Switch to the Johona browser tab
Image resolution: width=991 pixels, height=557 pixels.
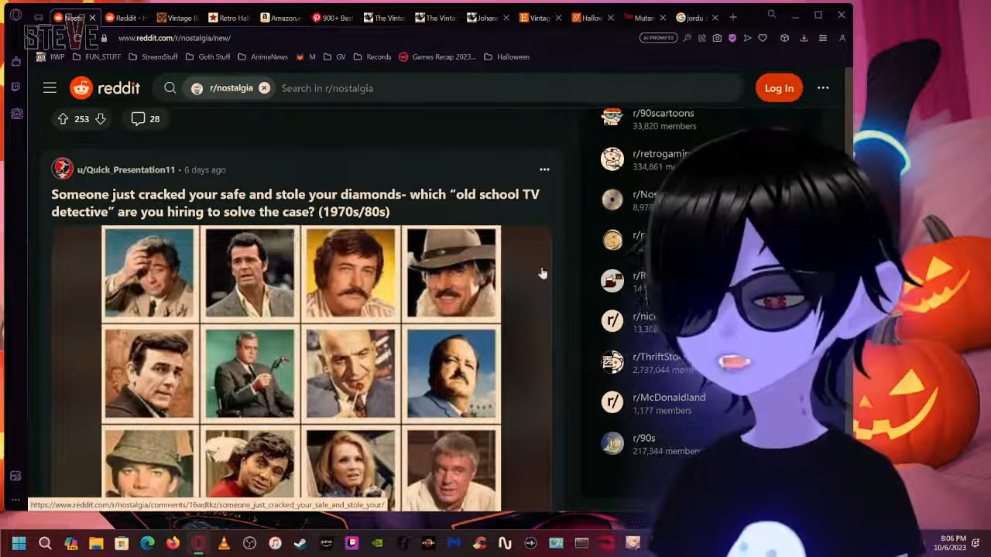[487, 18]
